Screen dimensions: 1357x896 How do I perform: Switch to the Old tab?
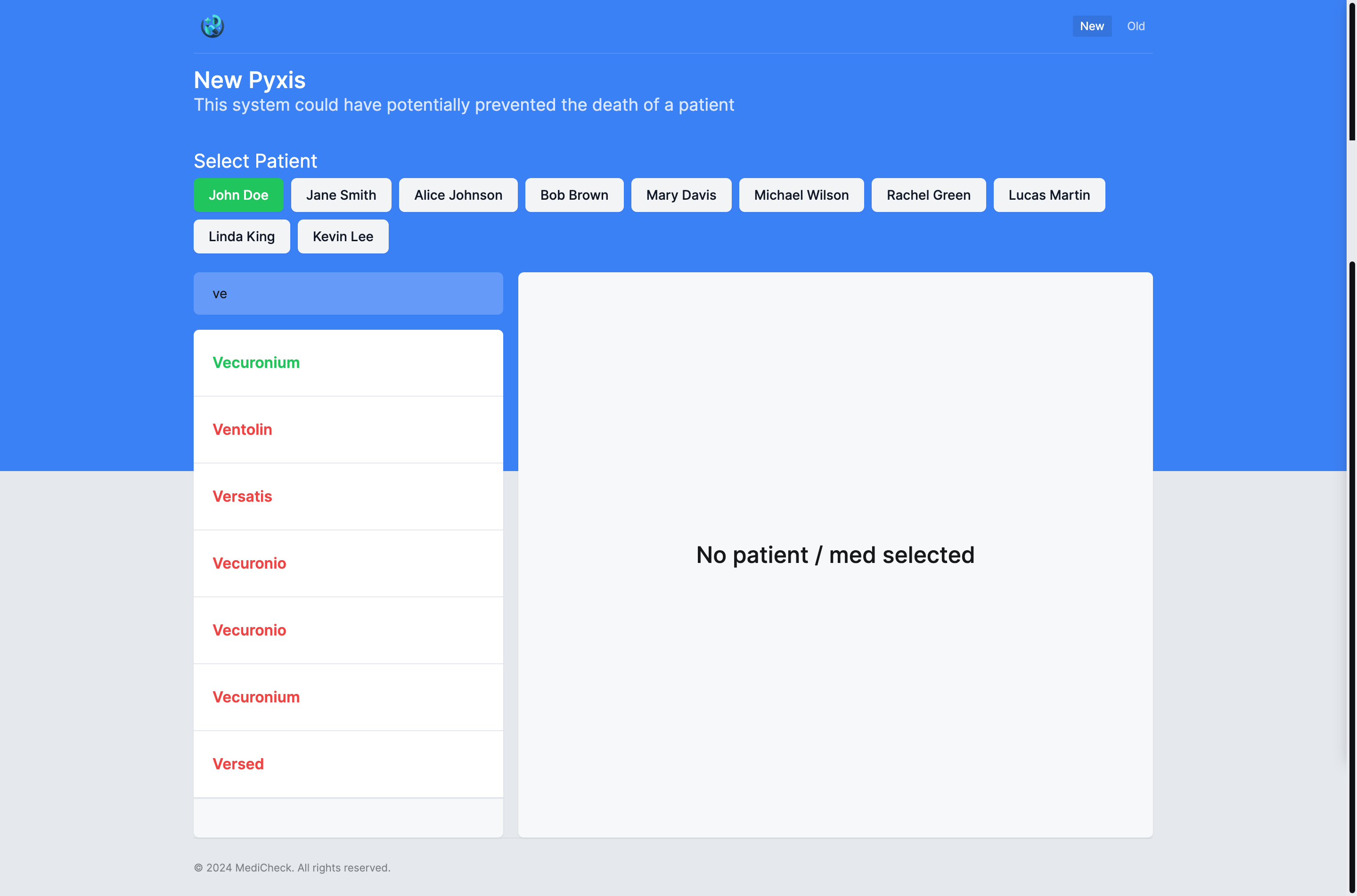coord(1135,26)
